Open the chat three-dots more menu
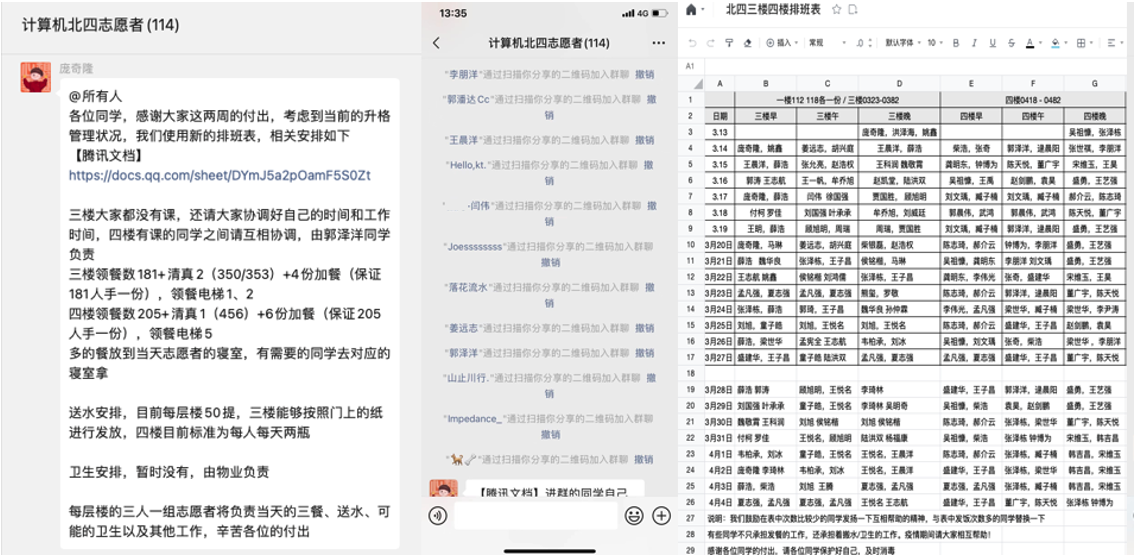This screenshot has width=1136, height=559. (657, 43)
